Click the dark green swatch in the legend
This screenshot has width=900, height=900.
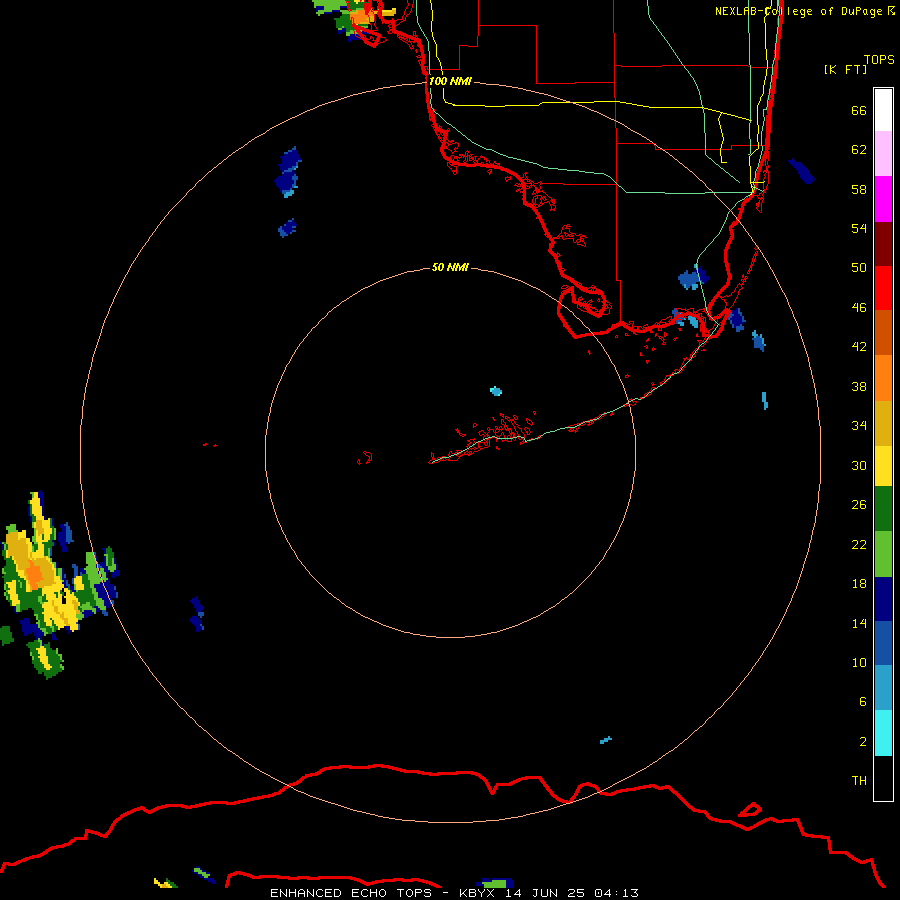point(883,508)
